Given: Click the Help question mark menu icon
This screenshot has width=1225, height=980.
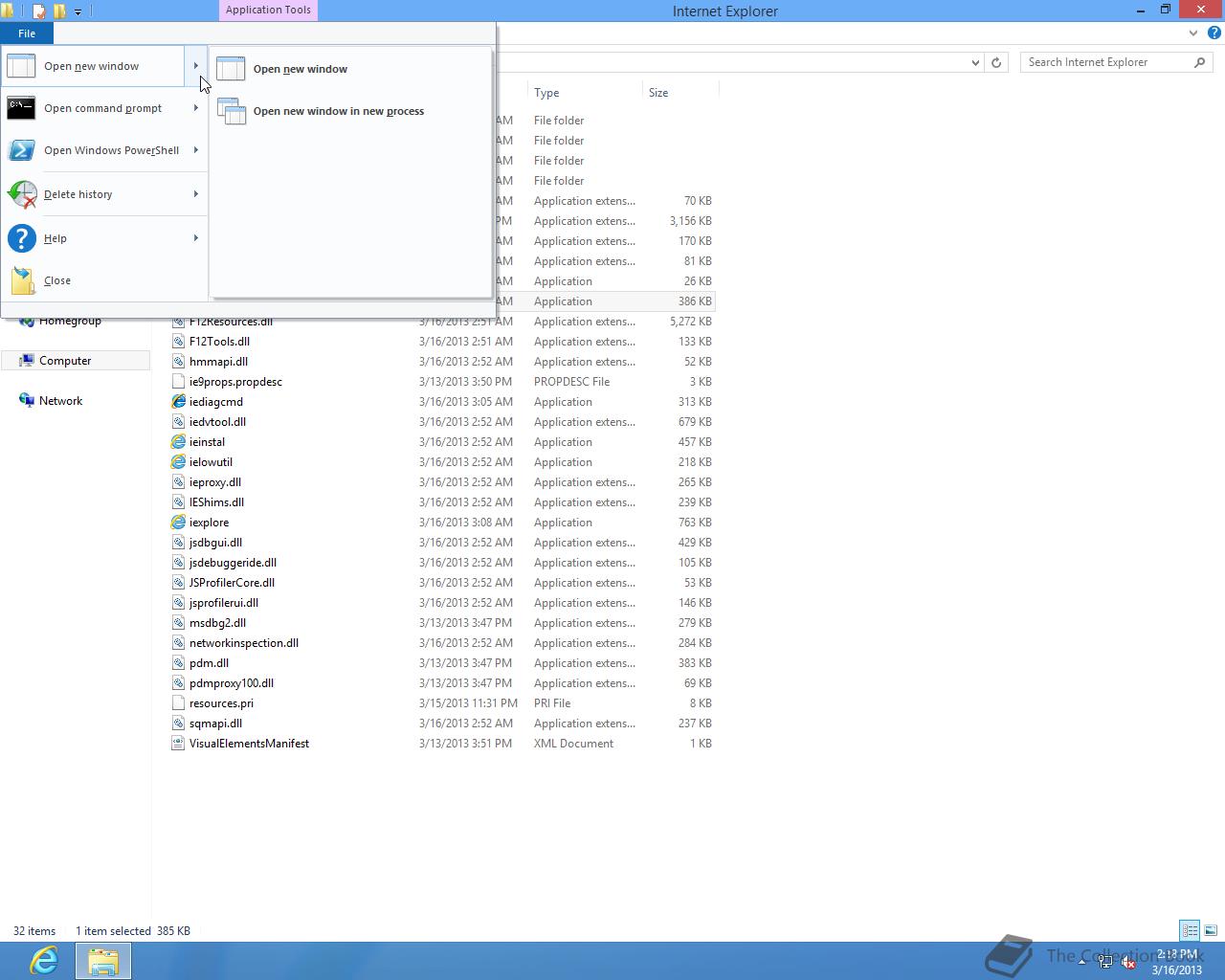Looking at the screenshot, I should 21,238.
